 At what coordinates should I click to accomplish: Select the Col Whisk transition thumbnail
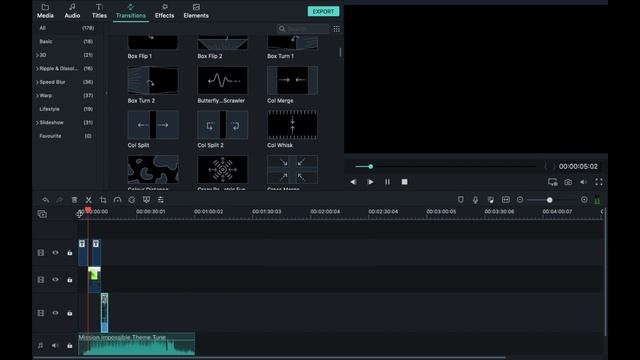click(x=292, y=124)
